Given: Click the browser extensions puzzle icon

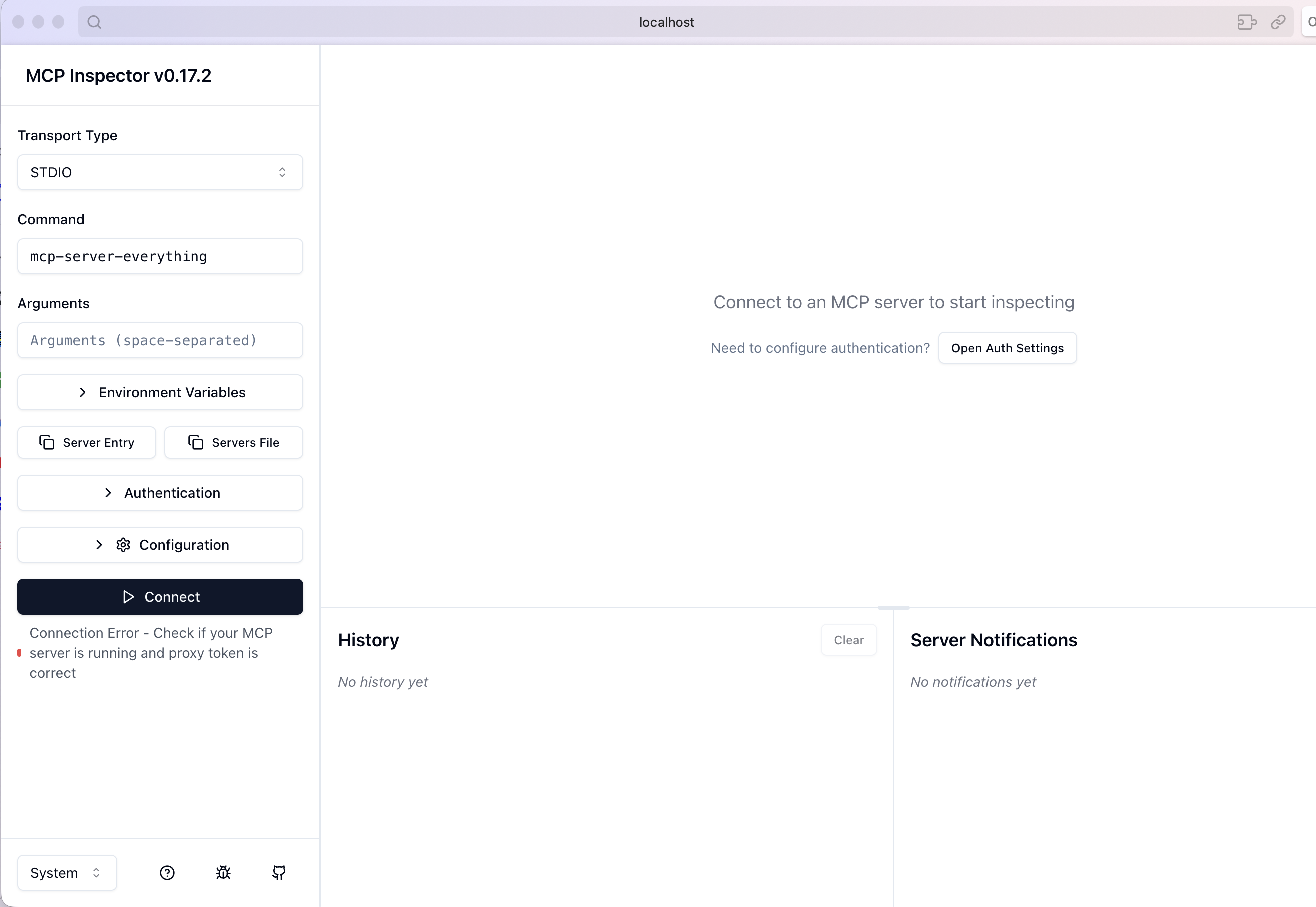Looking at the screenshot, I should 1247,22.
